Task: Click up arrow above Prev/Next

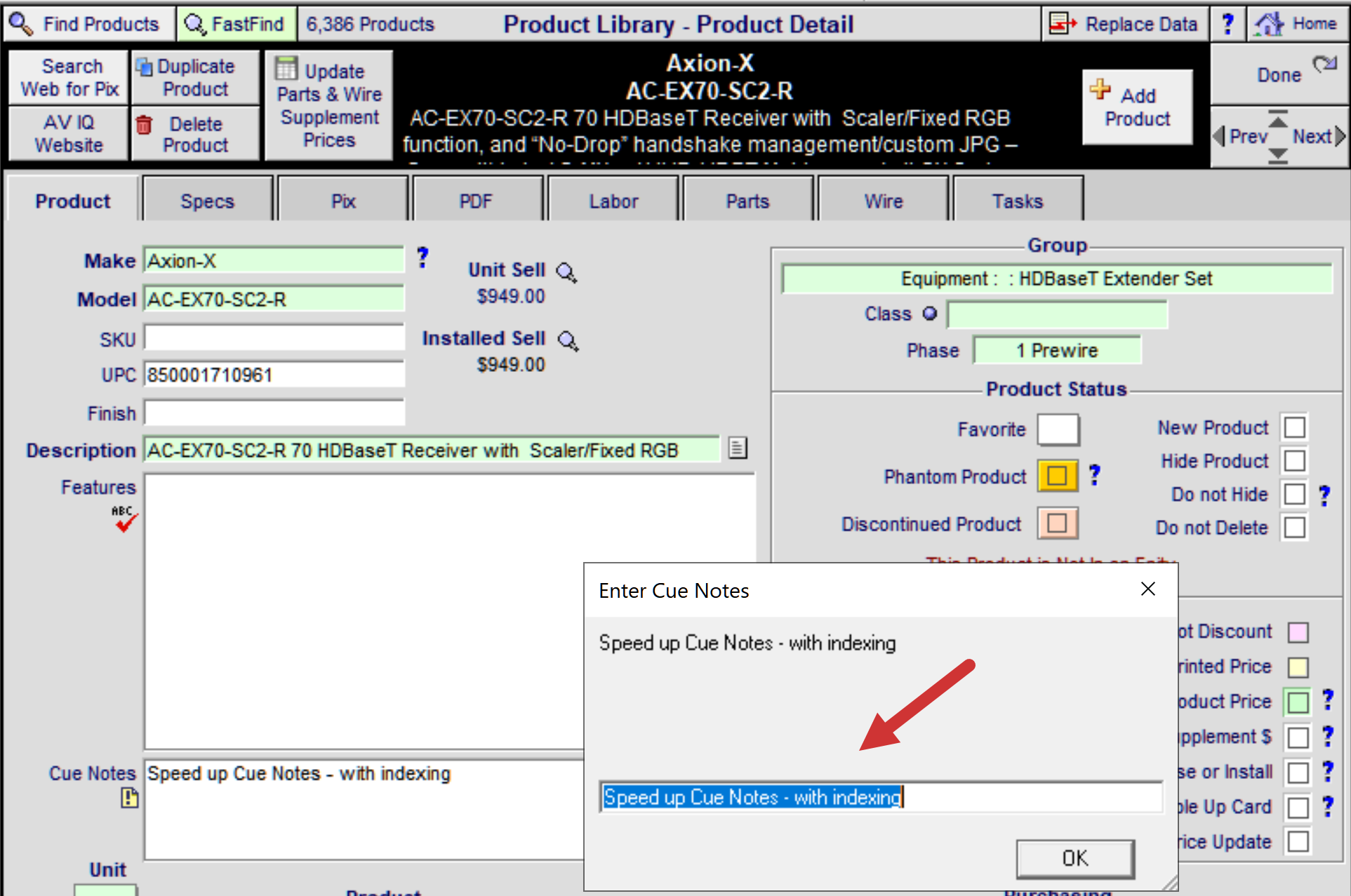Action: point(1278,118)
